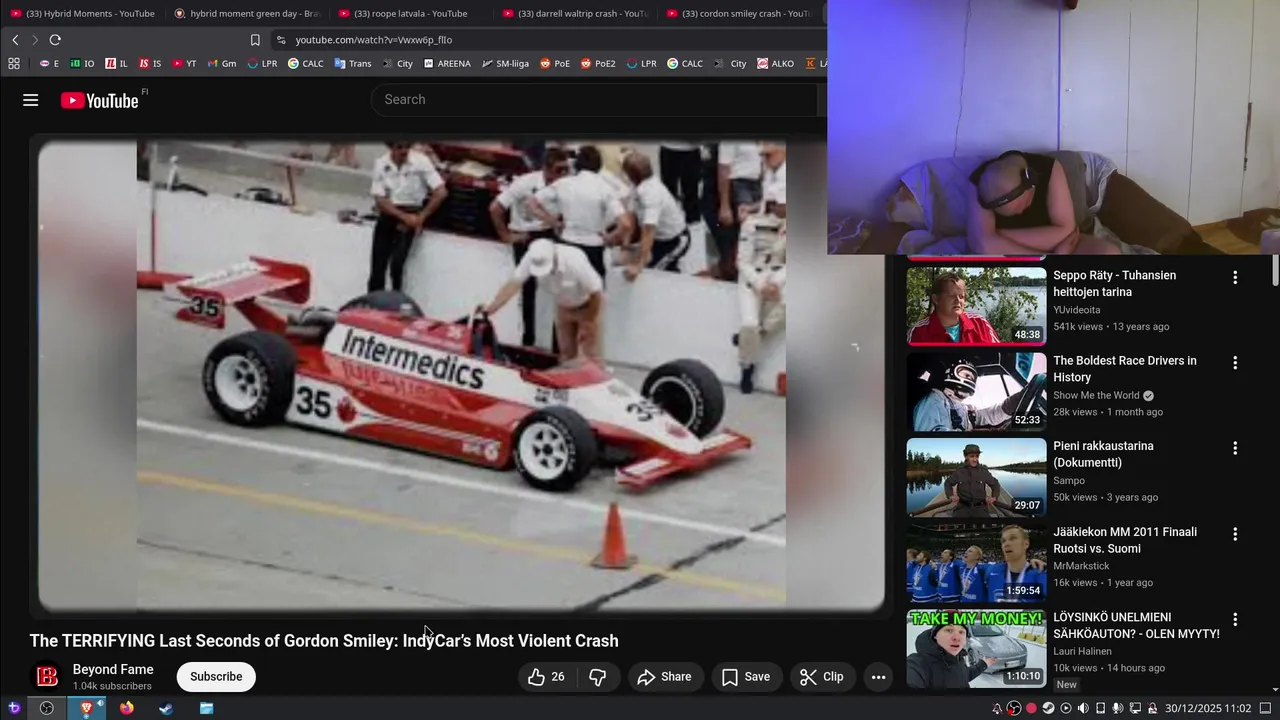
Task: Open options for Pieni rakkaustarina video
Action: (1235, 448)
